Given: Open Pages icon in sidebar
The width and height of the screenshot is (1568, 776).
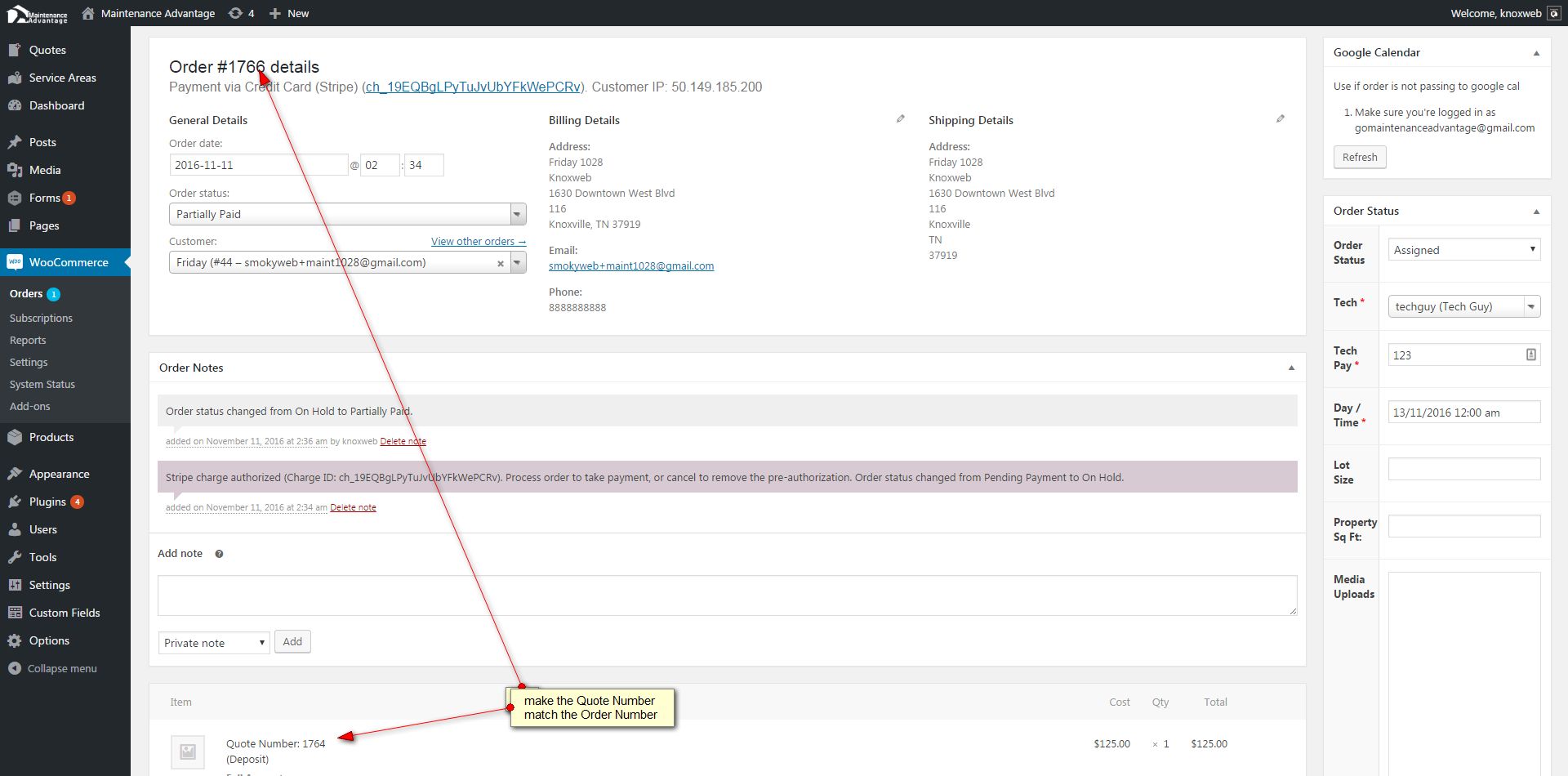Looking at the screenshot, I should click(x=14, y=225).
